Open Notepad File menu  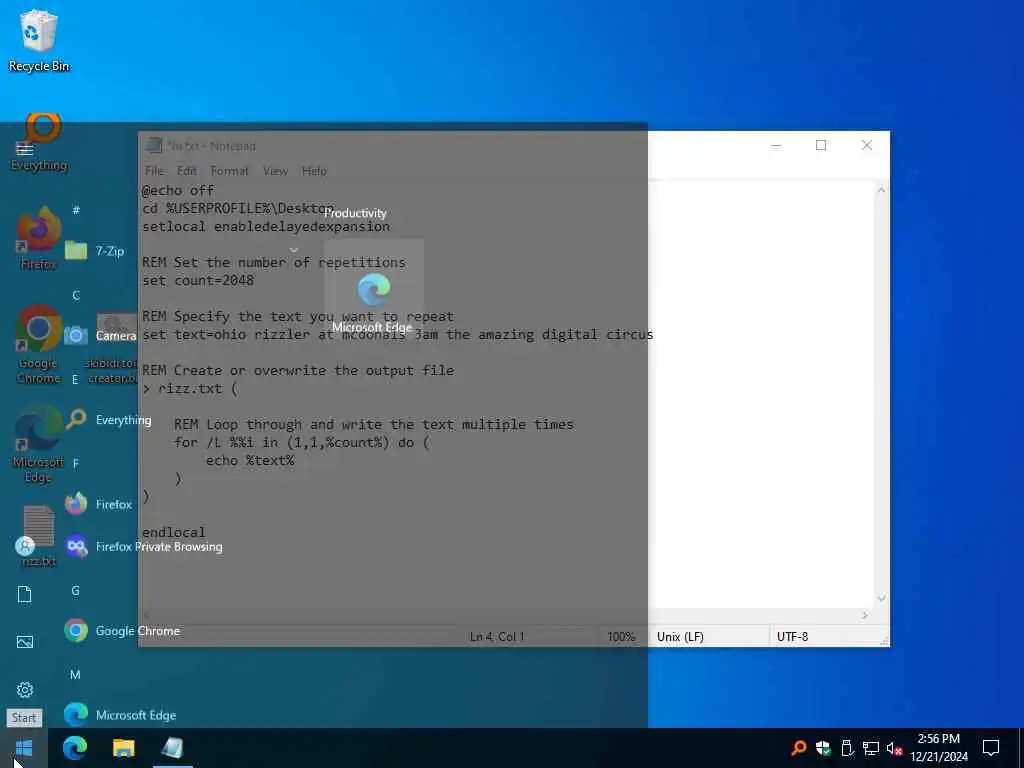click(x=154, y=171)
